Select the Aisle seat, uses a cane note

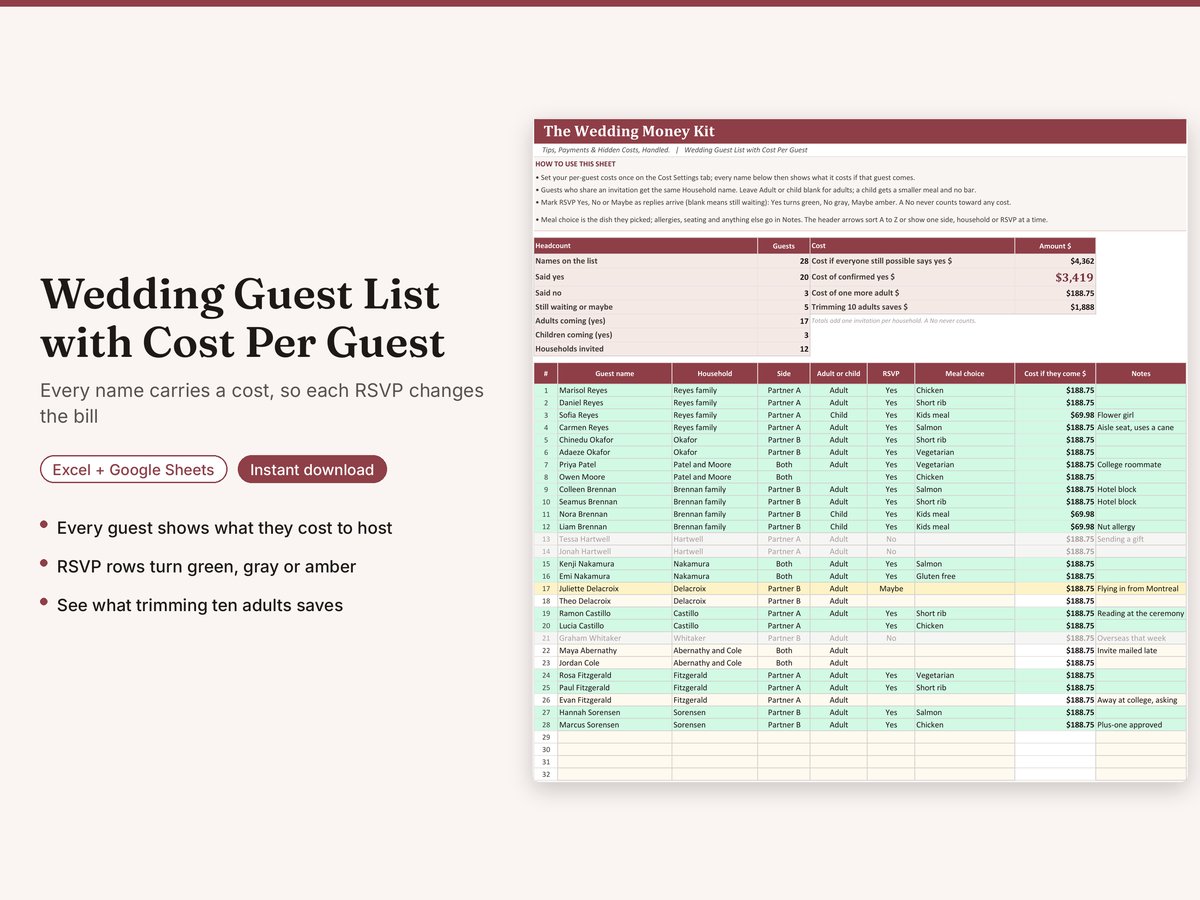pyautogui.click(x=1135, y=427)
